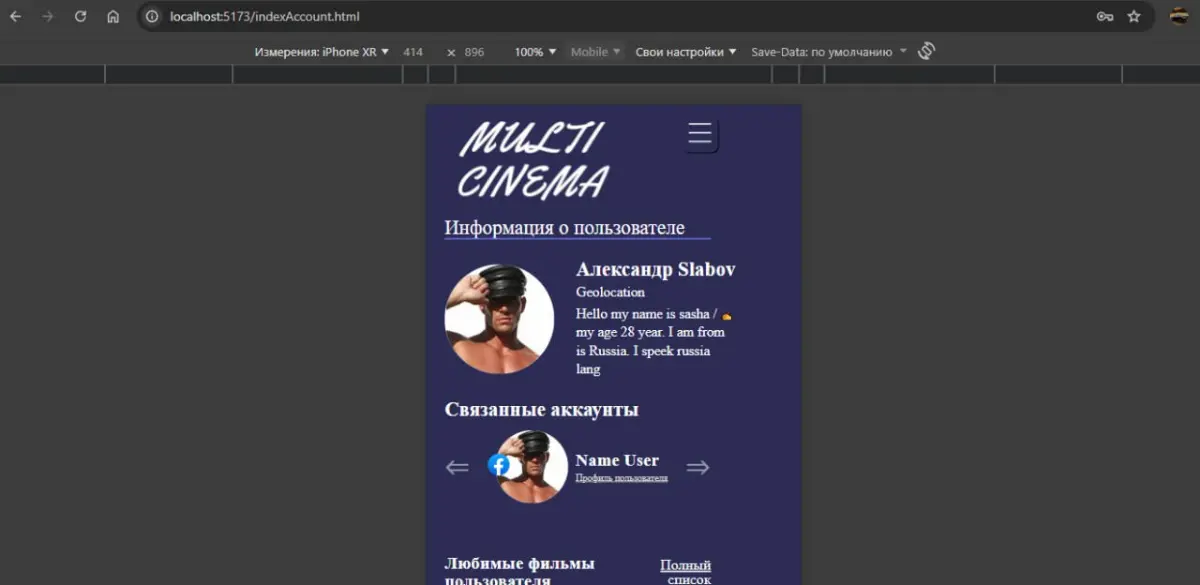This screenshot has width=1200, height=585.
Task: Click the right arrow of accounts carousel
Action: tap(698, 466)
